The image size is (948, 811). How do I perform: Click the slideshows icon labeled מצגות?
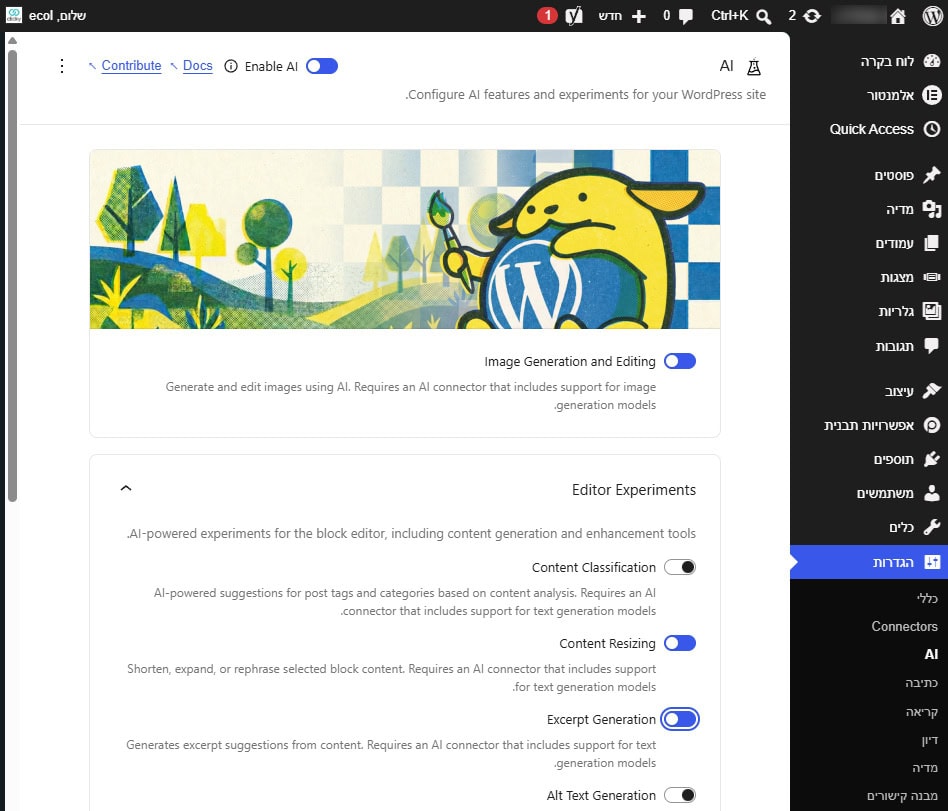(932, 277)
